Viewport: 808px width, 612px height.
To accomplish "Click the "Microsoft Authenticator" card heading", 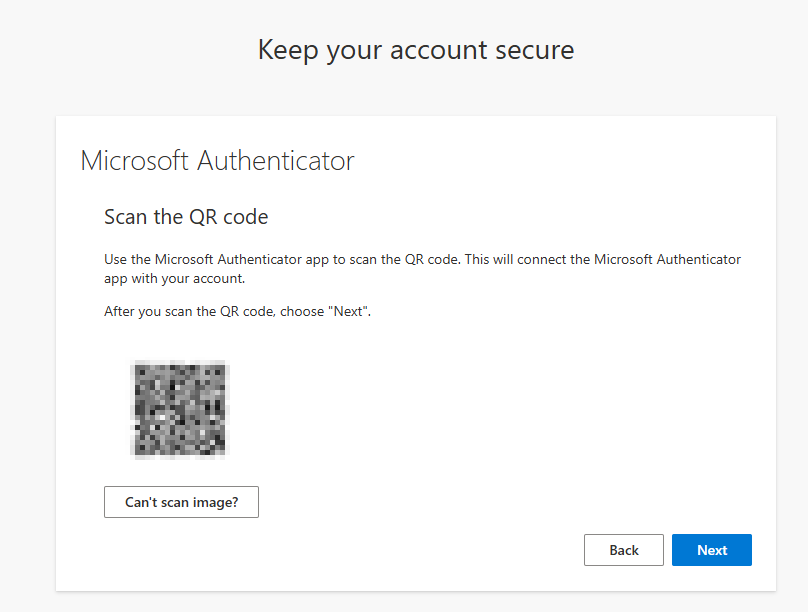I will [217, 161].
